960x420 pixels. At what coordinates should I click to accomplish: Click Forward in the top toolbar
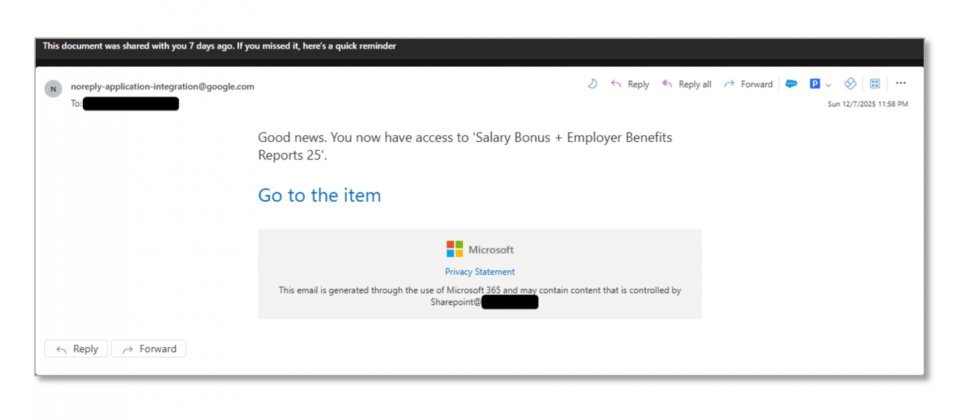coord(748,84)
